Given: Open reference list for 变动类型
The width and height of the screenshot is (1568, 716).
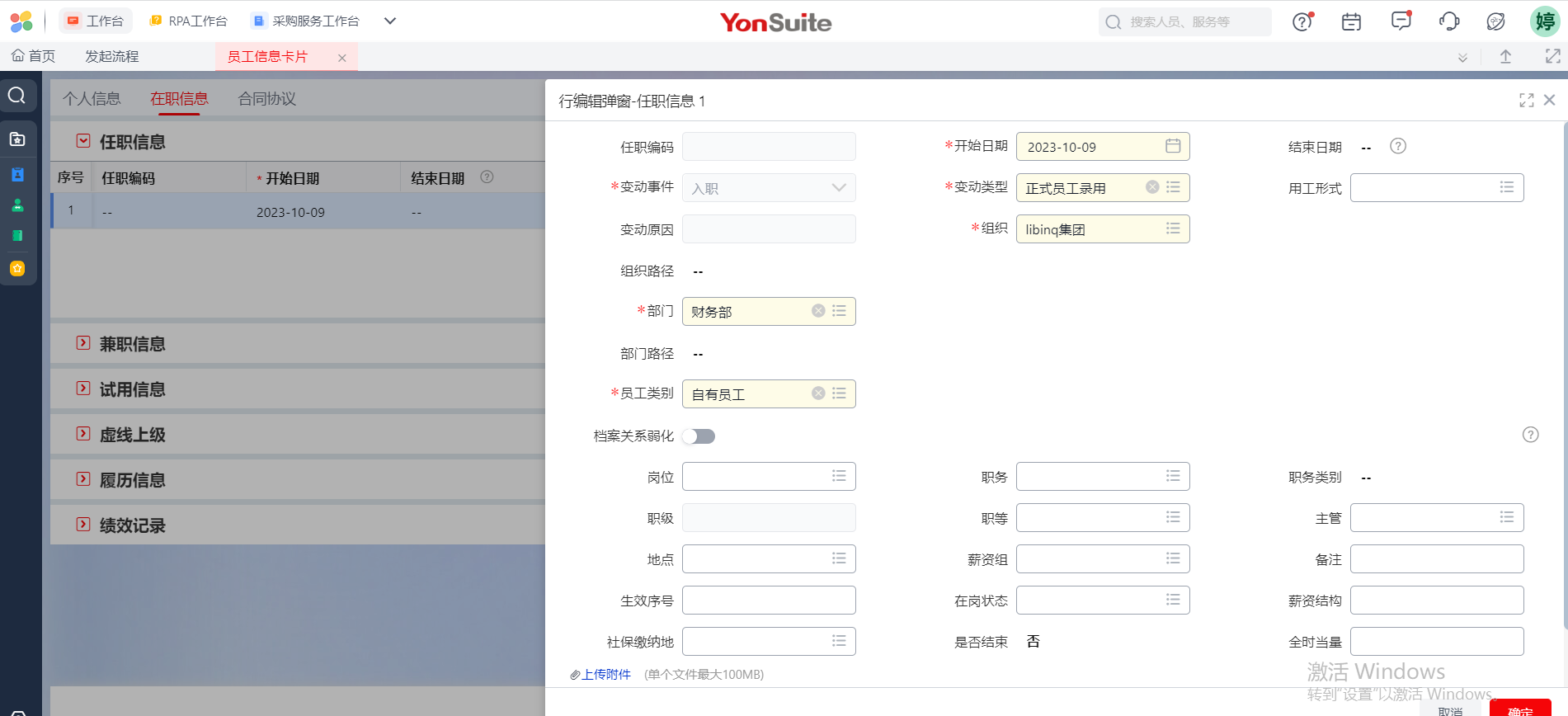Looking at the screenshot, I should click(1173, 187).
